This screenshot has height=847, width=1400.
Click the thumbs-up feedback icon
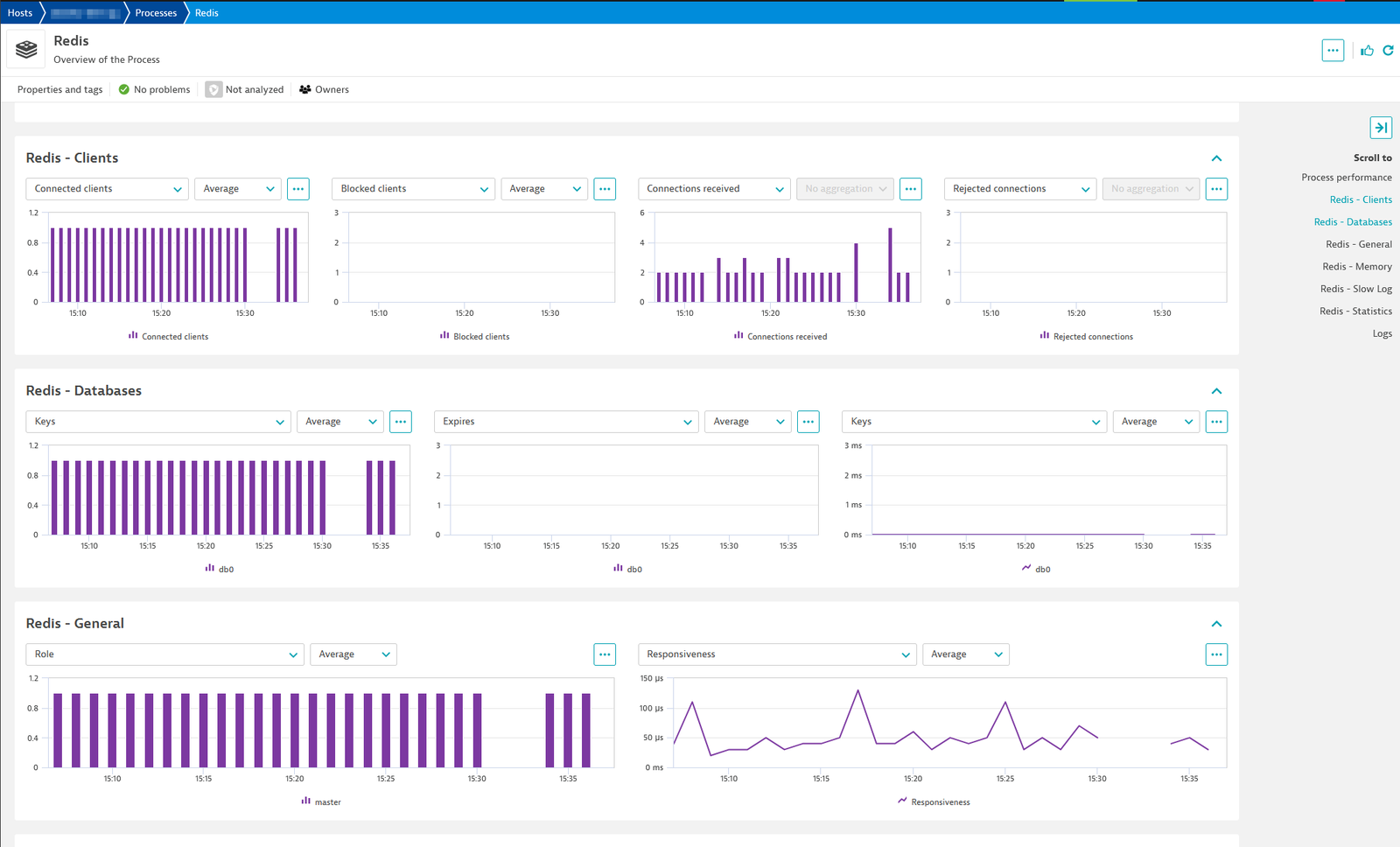[1367, 51]
